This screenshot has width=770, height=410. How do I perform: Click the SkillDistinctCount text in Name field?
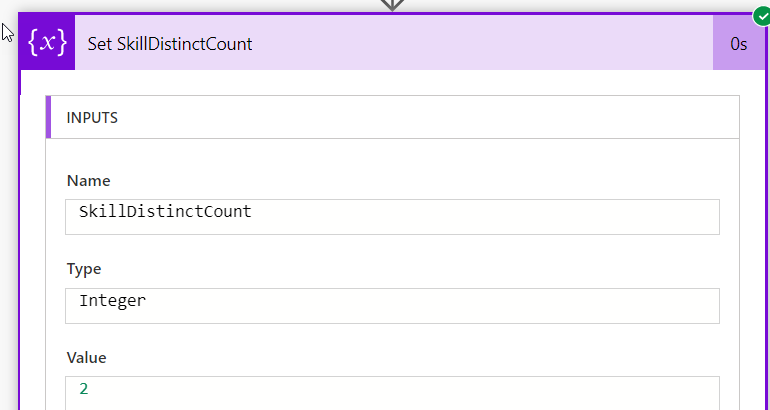165,212
